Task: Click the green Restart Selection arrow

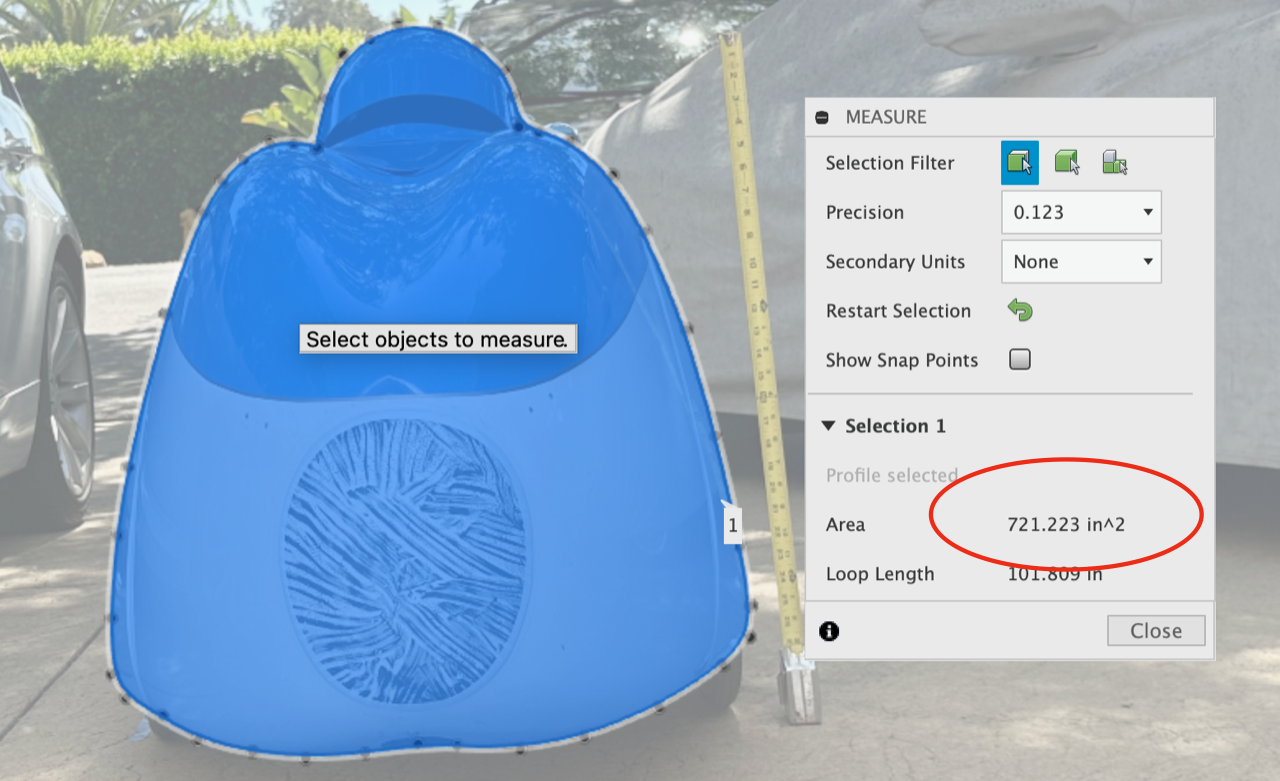Action: pyautogui.click(x=1020, y=310)
